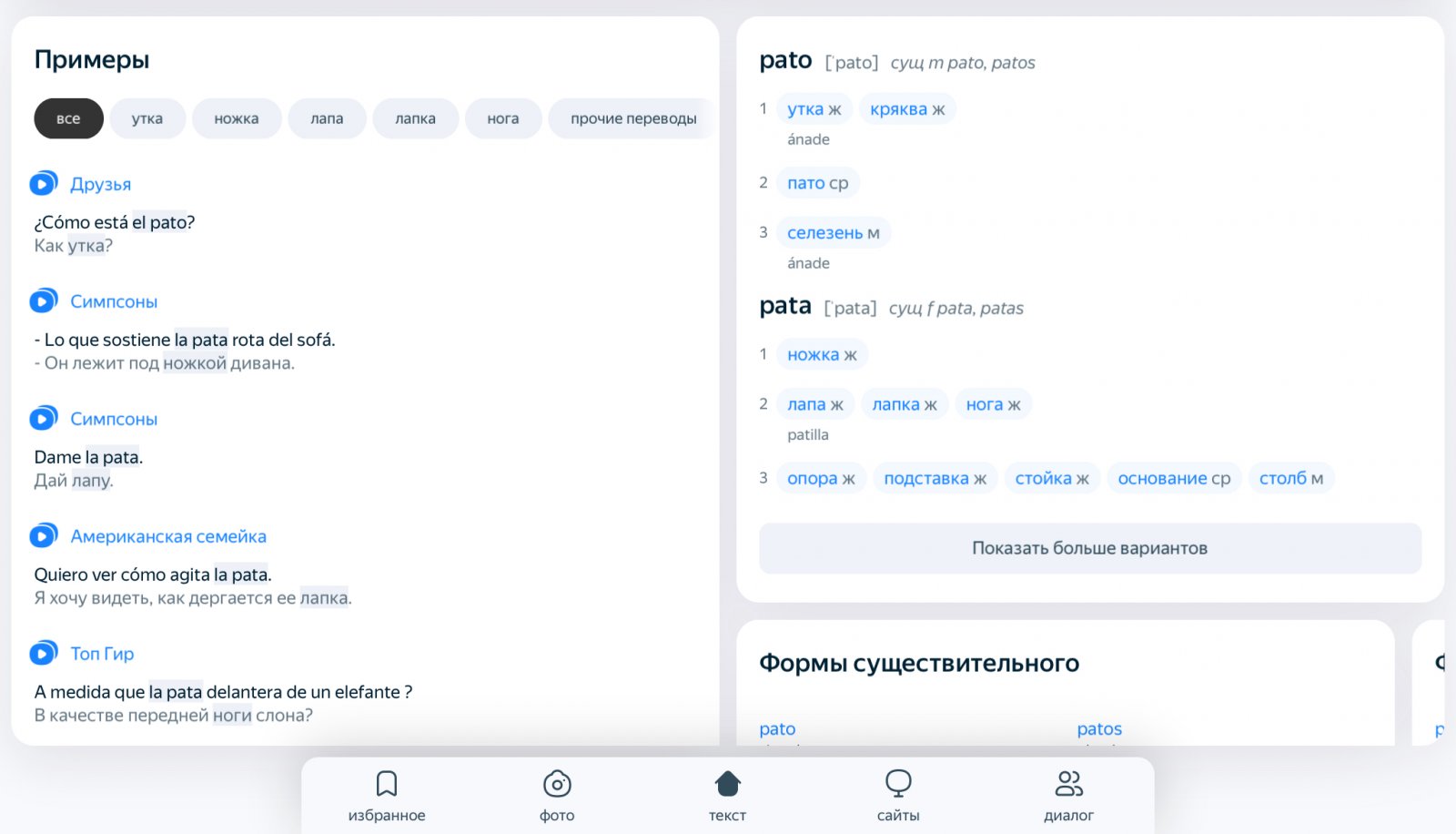Expand with Показать больше вариантов
Viewport: 1456px width, 834px height.
pos(1089,548)
